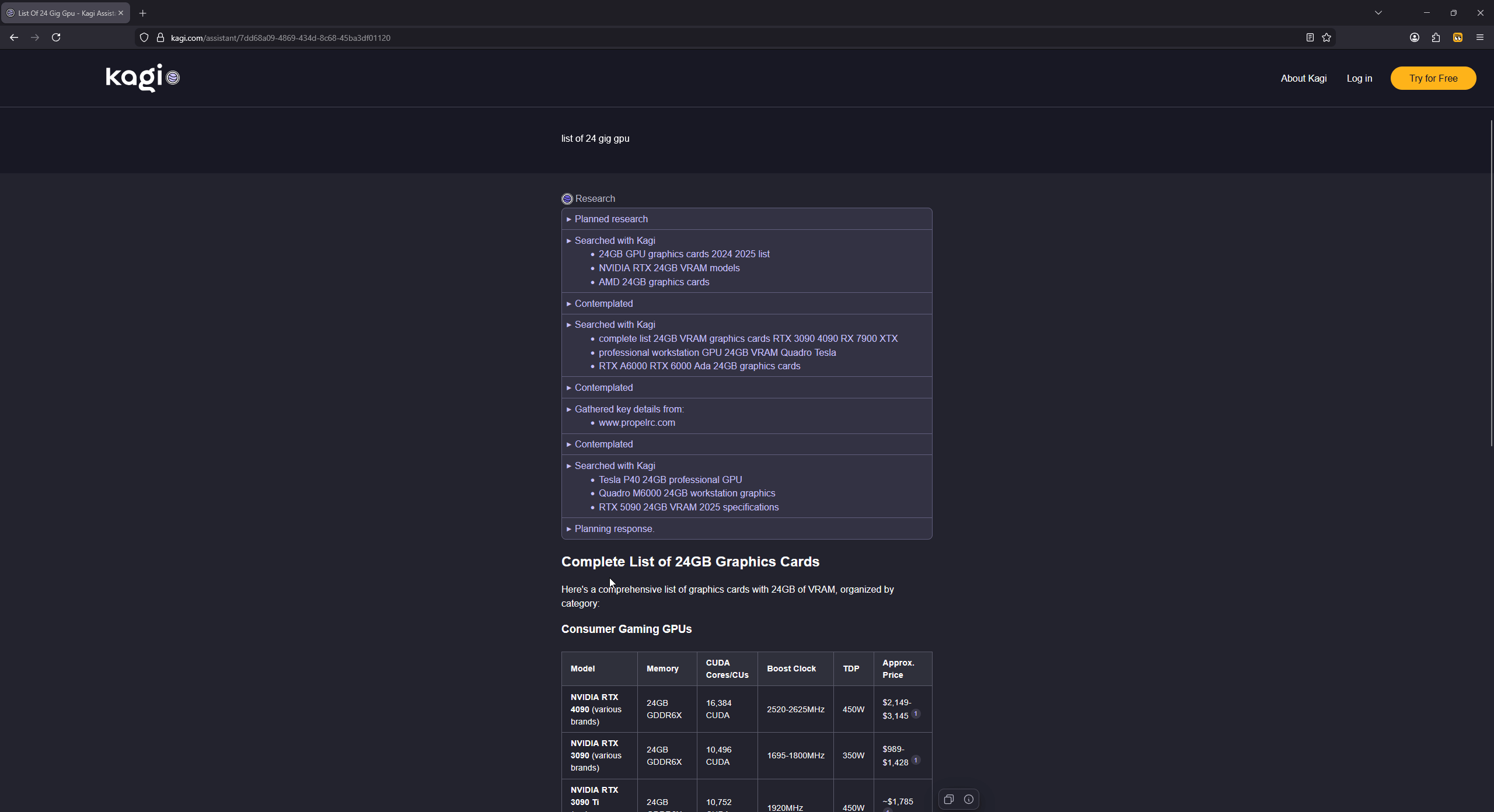This screenshot has height=812, width=1494.
Task: Reload the current browser page
Action: tap(56, 37)
